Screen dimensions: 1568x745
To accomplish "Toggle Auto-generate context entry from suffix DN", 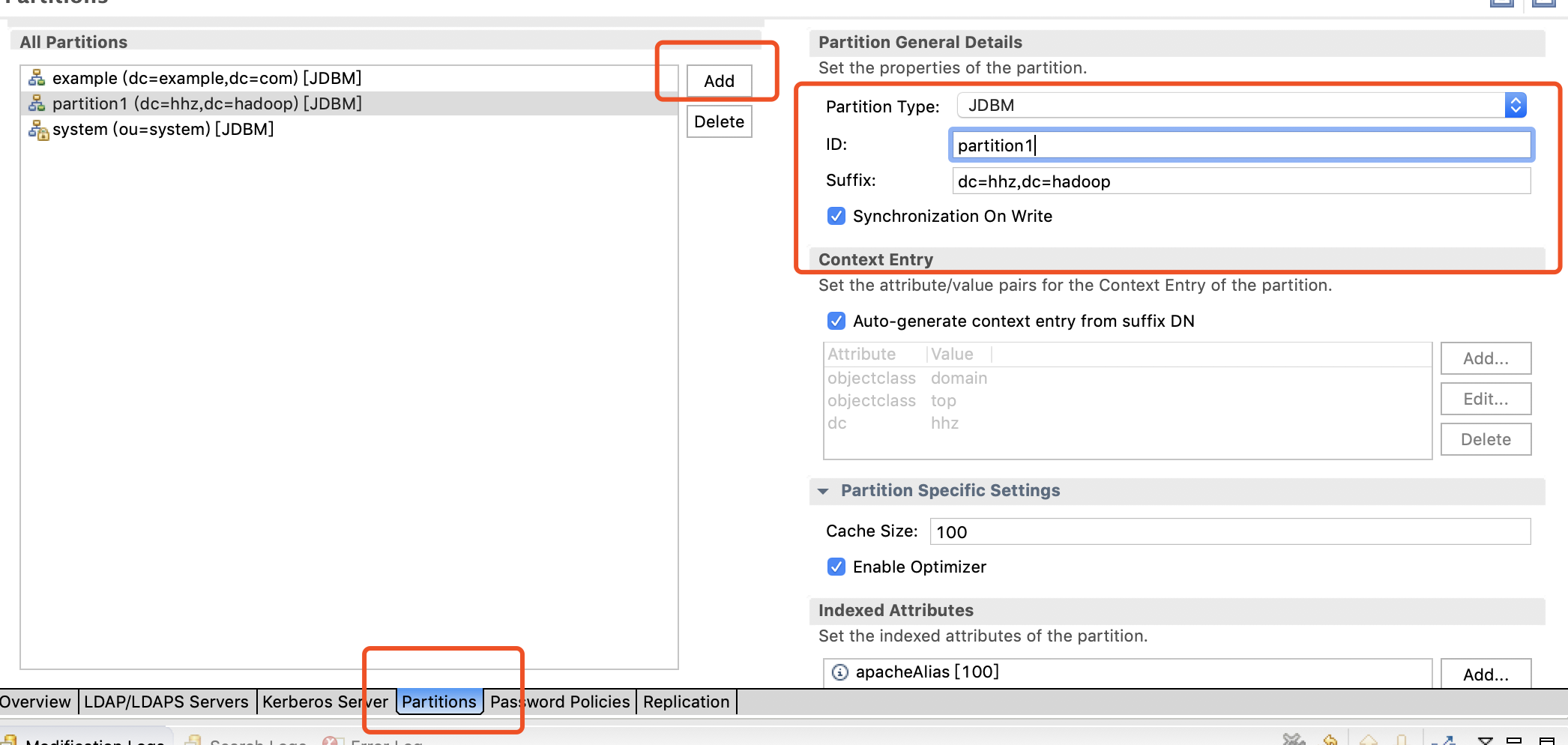I will (836, 321).
